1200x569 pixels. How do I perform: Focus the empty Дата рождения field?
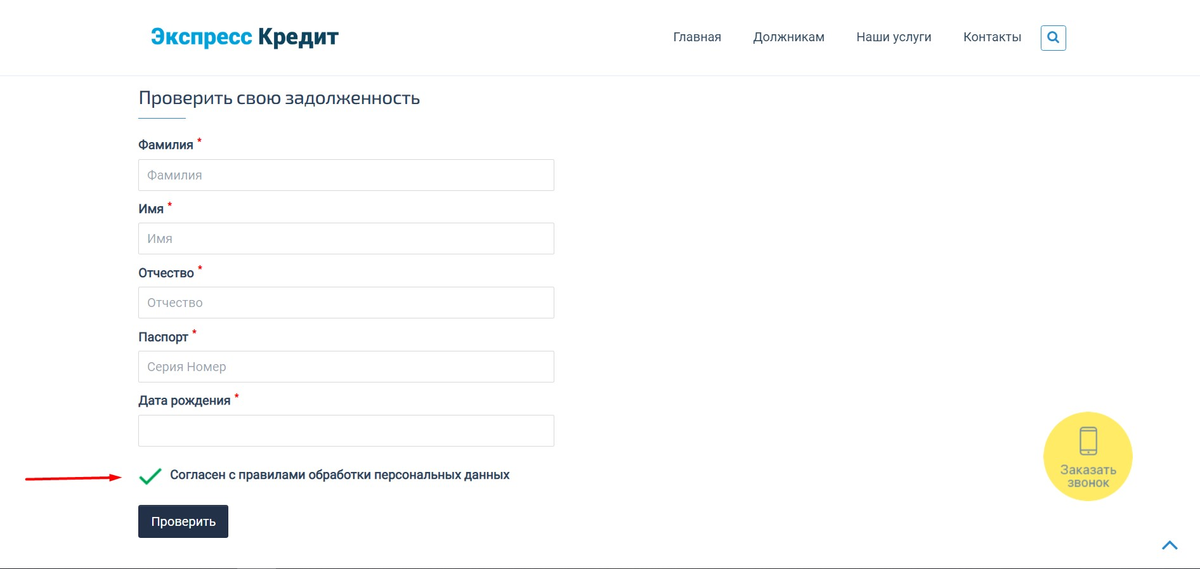pos(346,431)
